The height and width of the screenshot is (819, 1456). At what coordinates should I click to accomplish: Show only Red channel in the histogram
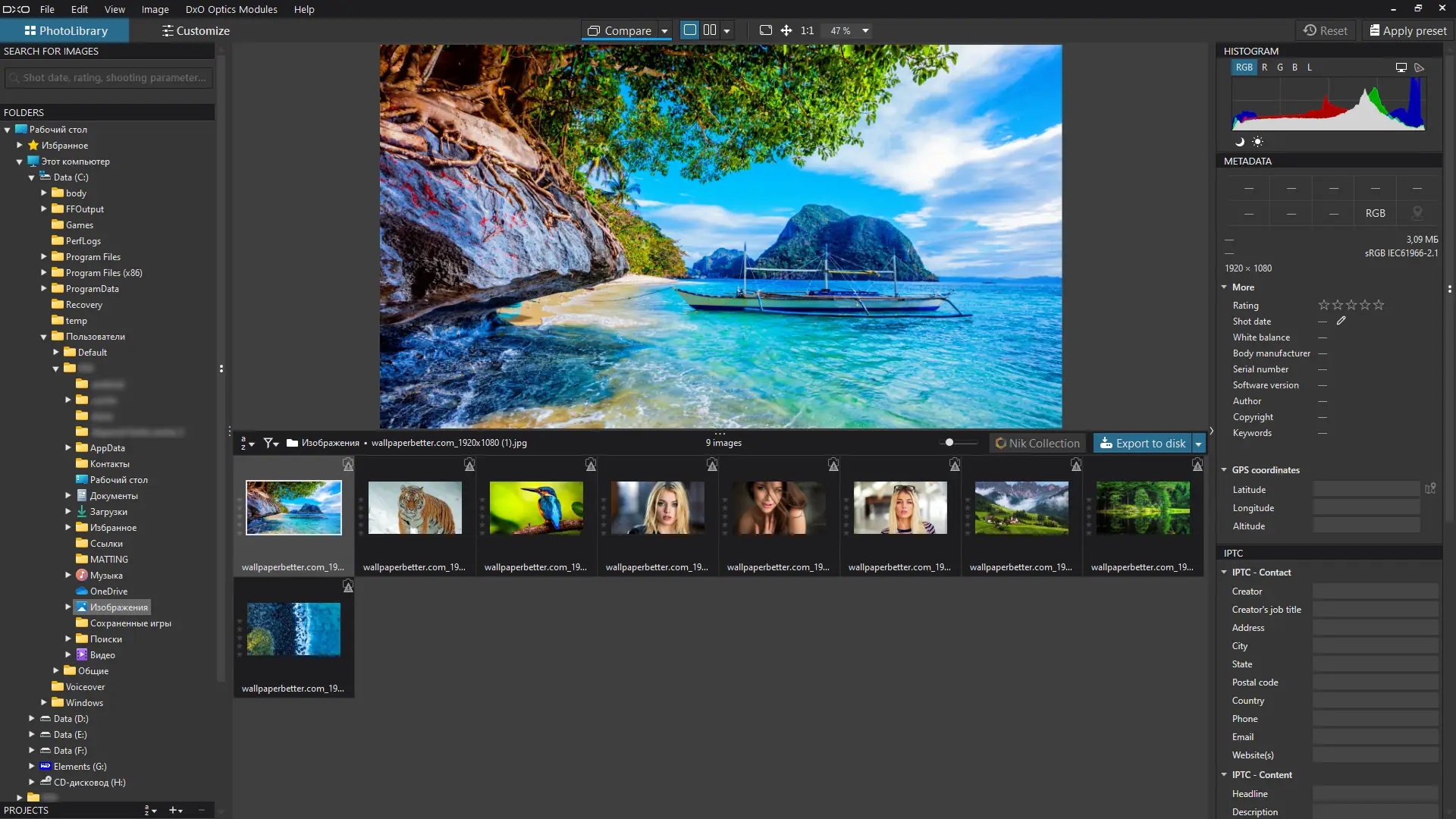[x=1264, y=67]
